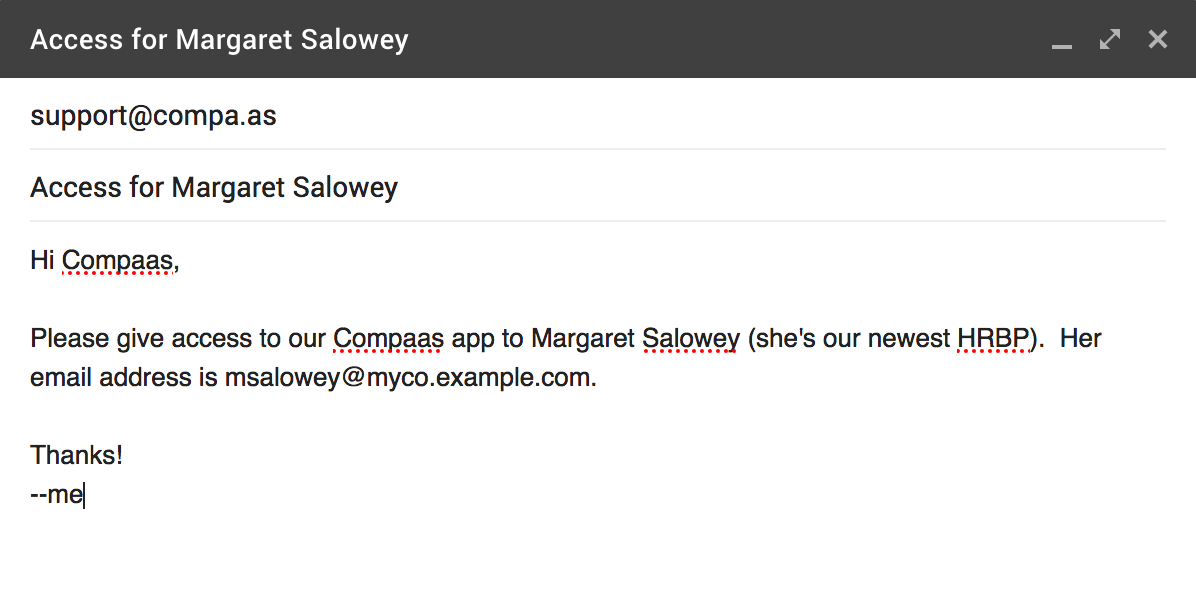Click the word Her ending first line
This screenshot has width=1196, height=612.
(1081, 338)
